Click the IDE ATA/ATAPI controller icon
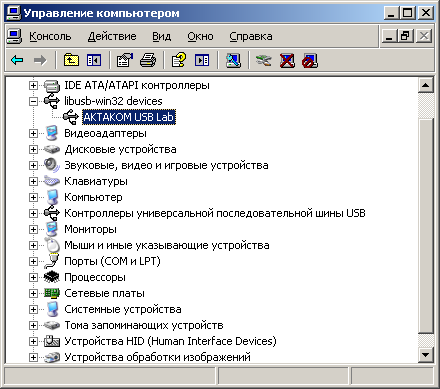Viewport: 440px width, 389px height. [52, 85]
